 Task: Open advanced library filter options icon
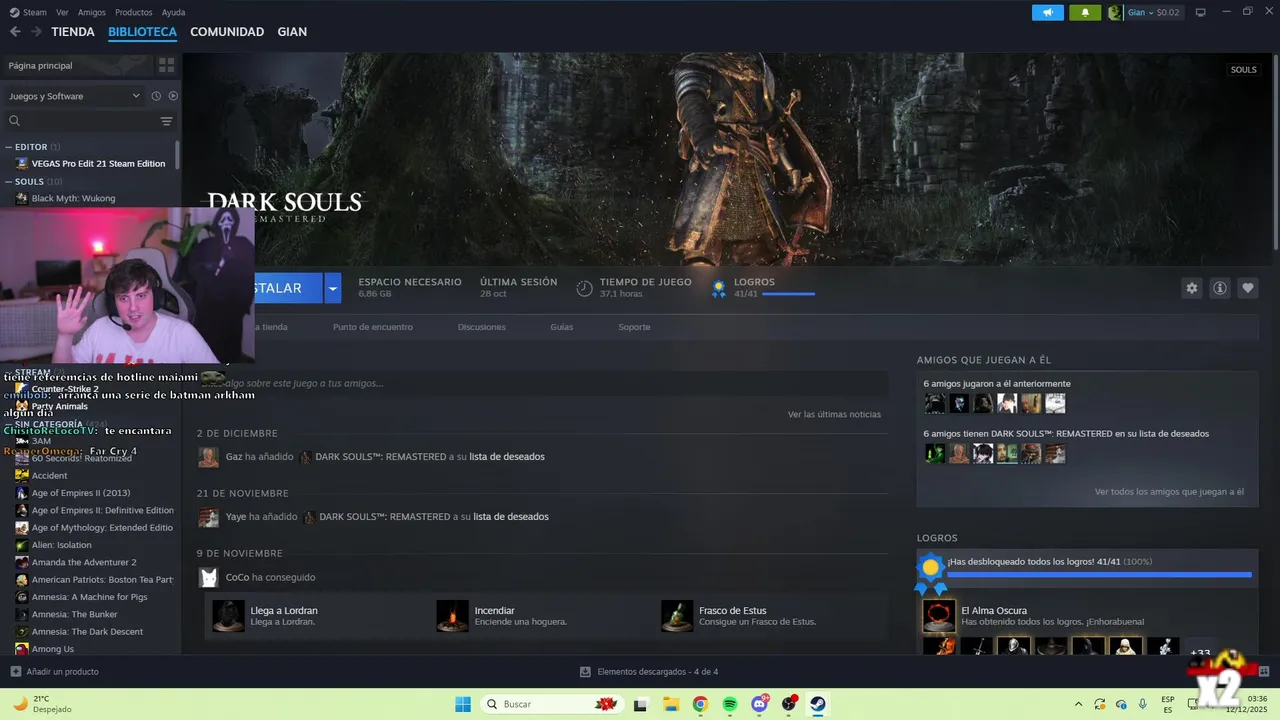(166, 121)
